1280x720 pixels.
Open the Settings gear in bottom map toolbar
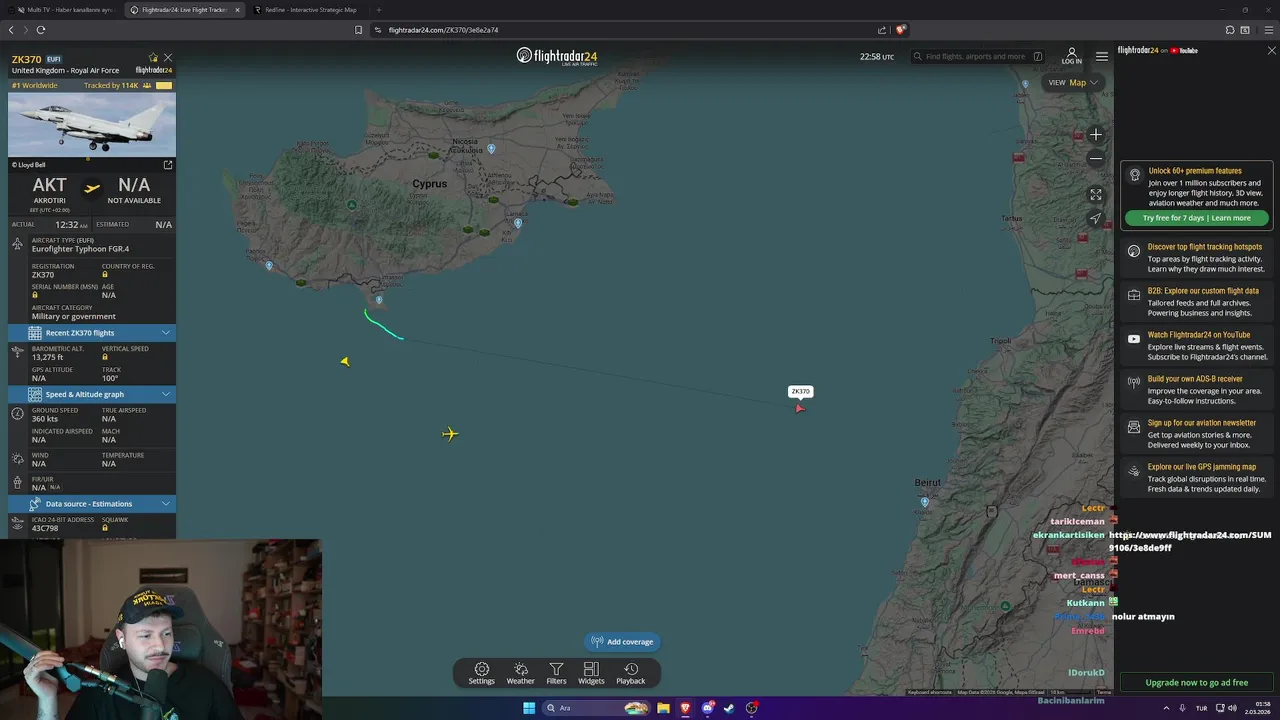coord(482,673)
